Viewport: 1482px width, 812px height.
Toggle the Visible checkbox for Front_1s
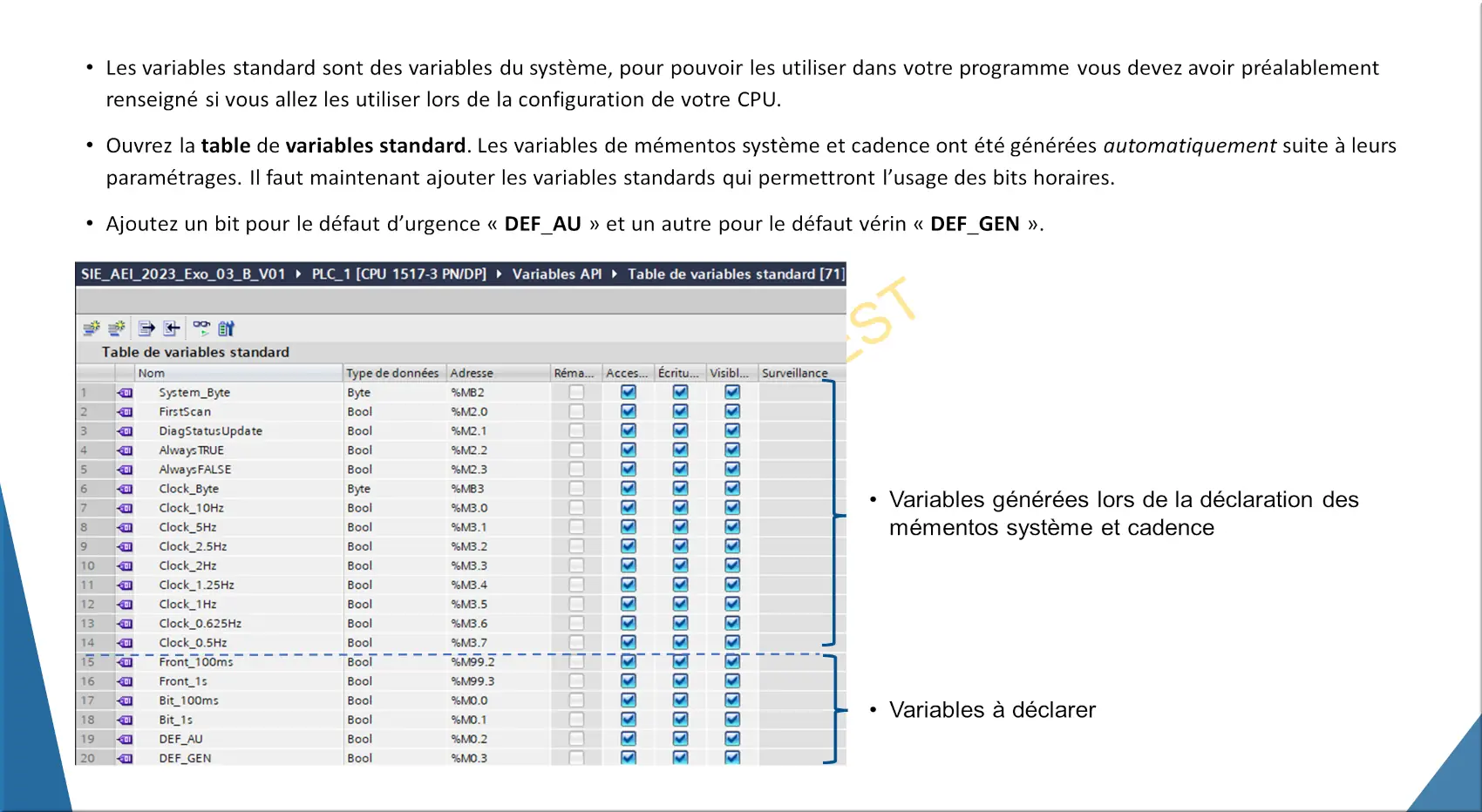[732, 680]
